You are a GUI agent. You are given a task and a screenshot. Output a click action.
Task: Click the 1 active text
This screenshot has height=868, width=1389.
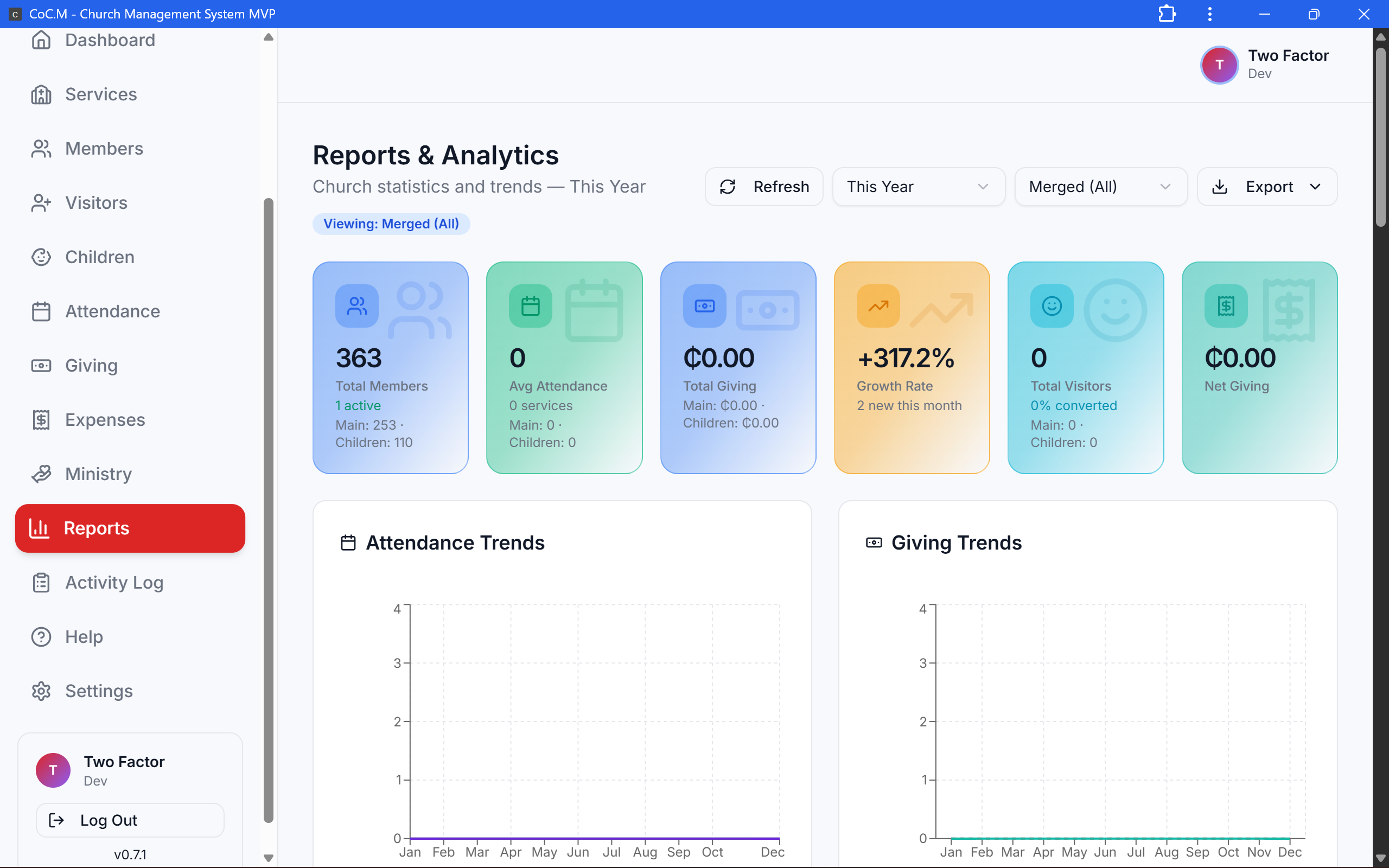[x=358, y=405]
